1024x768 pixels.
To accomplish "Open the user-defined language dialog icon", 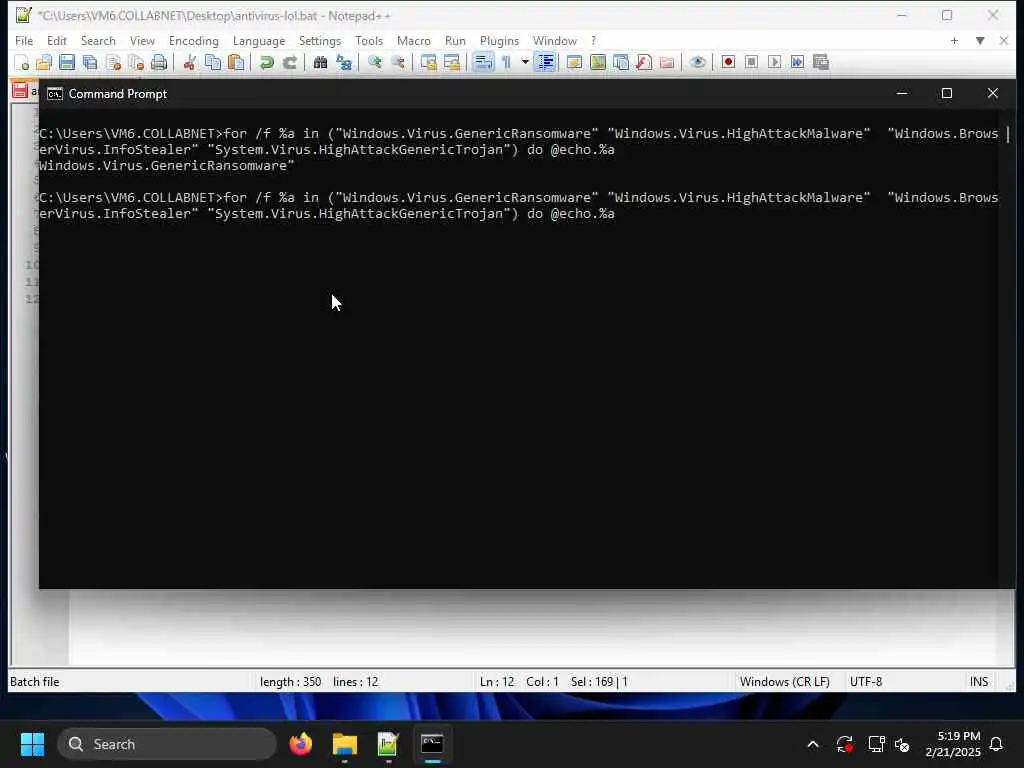I will click(575, 63).
